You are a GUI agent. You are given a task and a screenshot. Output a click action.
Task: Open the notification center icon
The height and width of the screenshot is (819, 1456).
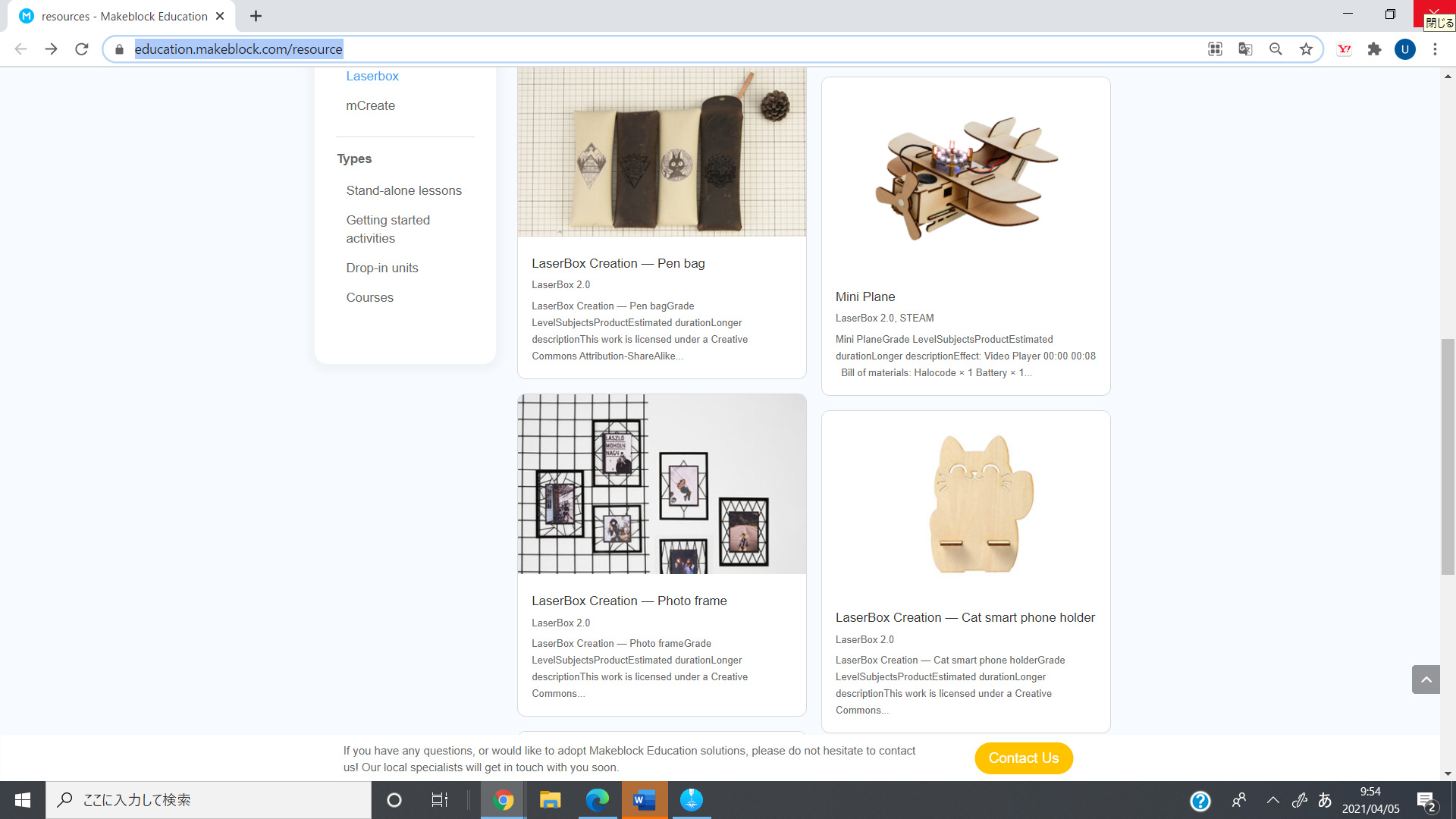click(x=1426, y=801)
